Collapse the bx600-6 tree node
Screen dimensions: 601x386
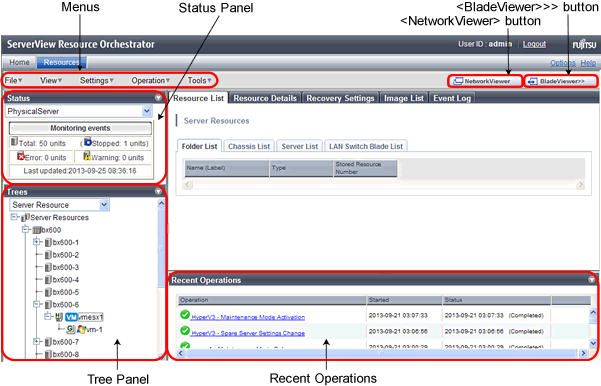(x=37, y=304)
